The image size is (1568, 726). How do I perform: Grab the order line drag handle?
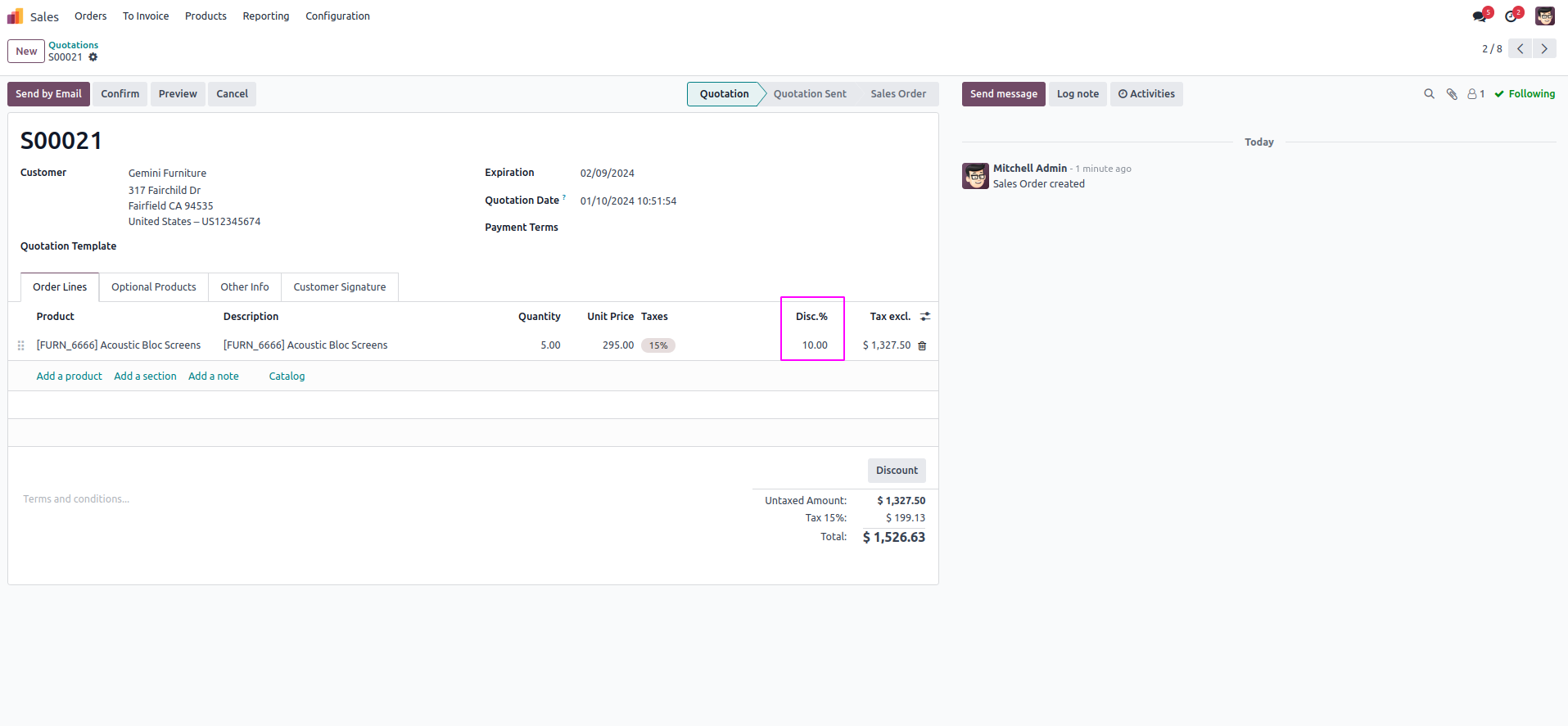point(21,346)
